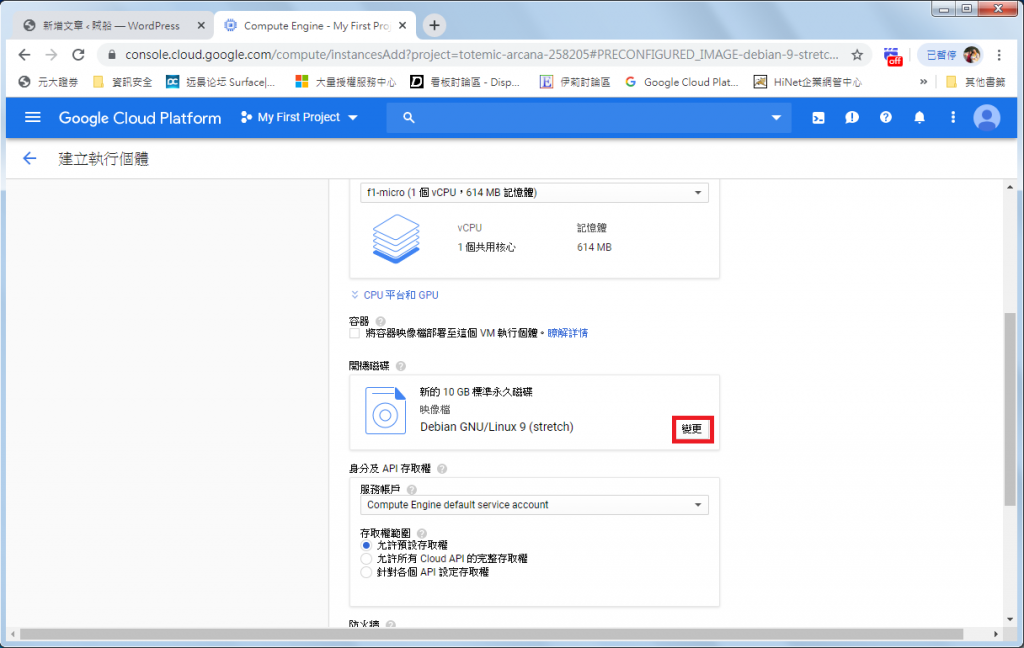Click the help icon next to 開機磁碟

(x=401, y=366)
